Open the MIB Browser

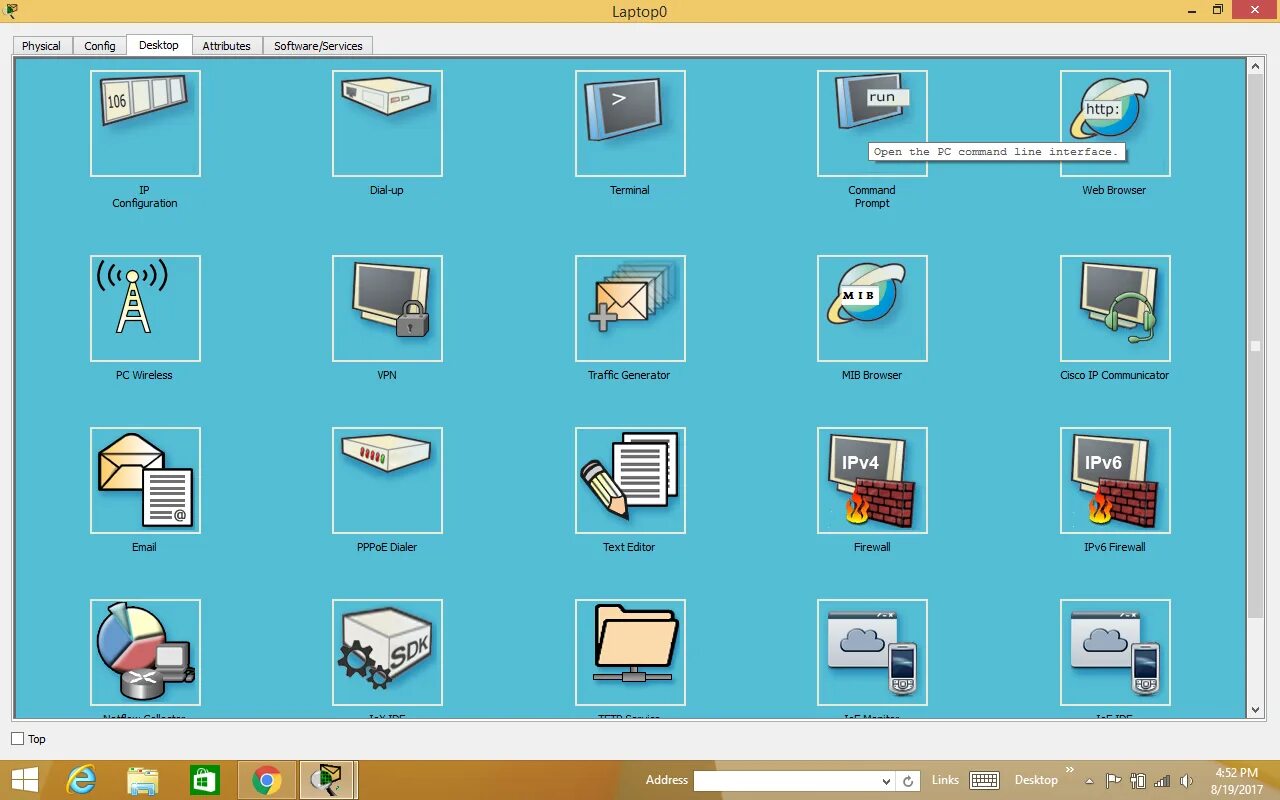(872, 308)
